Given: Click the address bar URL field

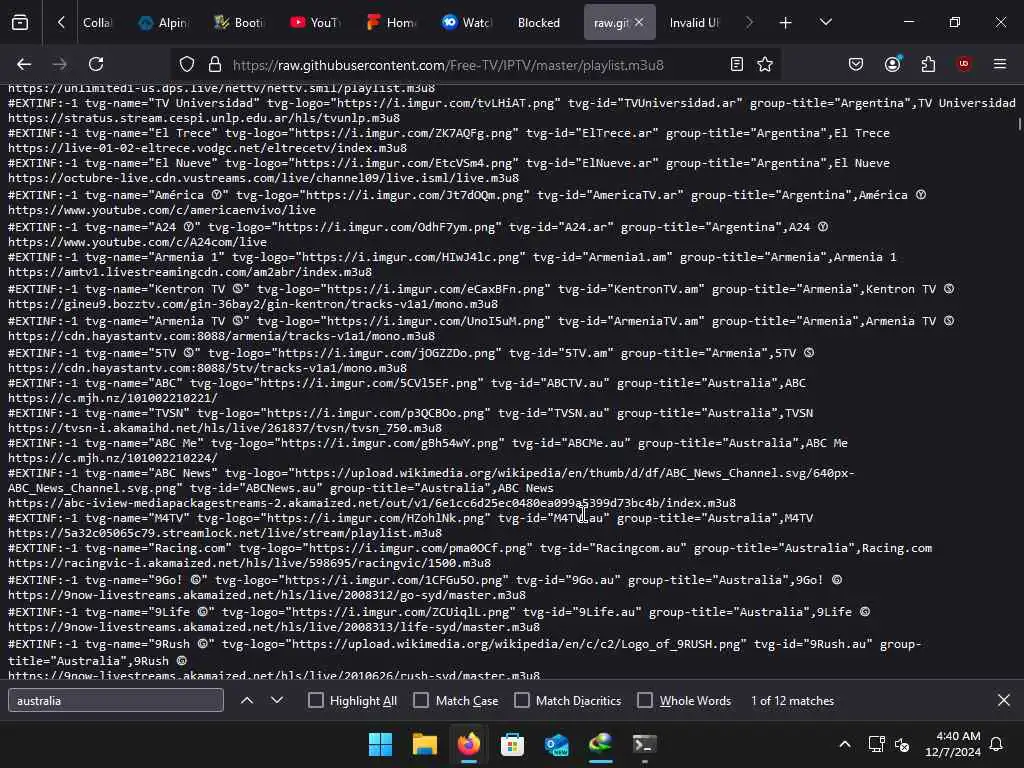Looking at the screenshot, I should pyautogui.click(x=448, y=65).
